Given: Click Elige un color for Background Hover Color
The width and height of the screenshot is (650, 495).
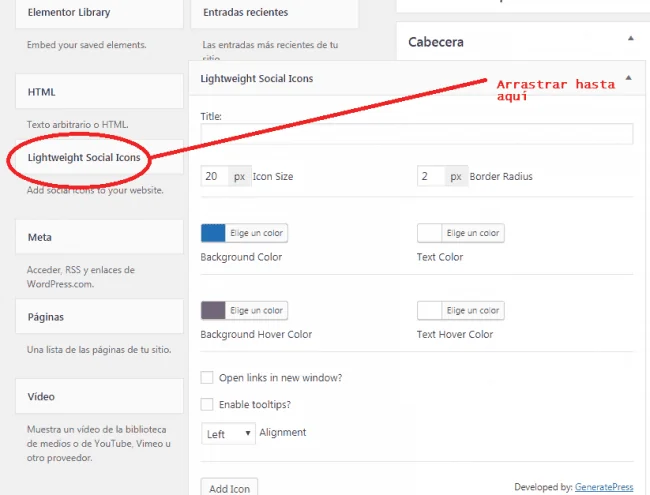Looking at the screenshot, I should coord(257,311).
